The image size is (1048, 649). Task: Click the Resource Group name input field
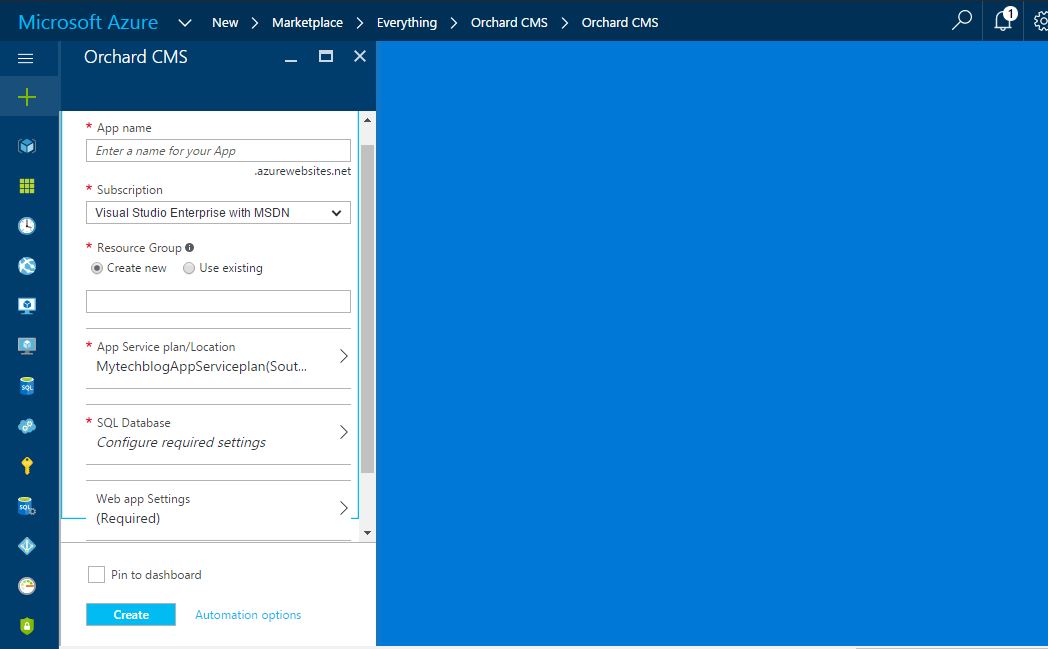click(218, 301)
